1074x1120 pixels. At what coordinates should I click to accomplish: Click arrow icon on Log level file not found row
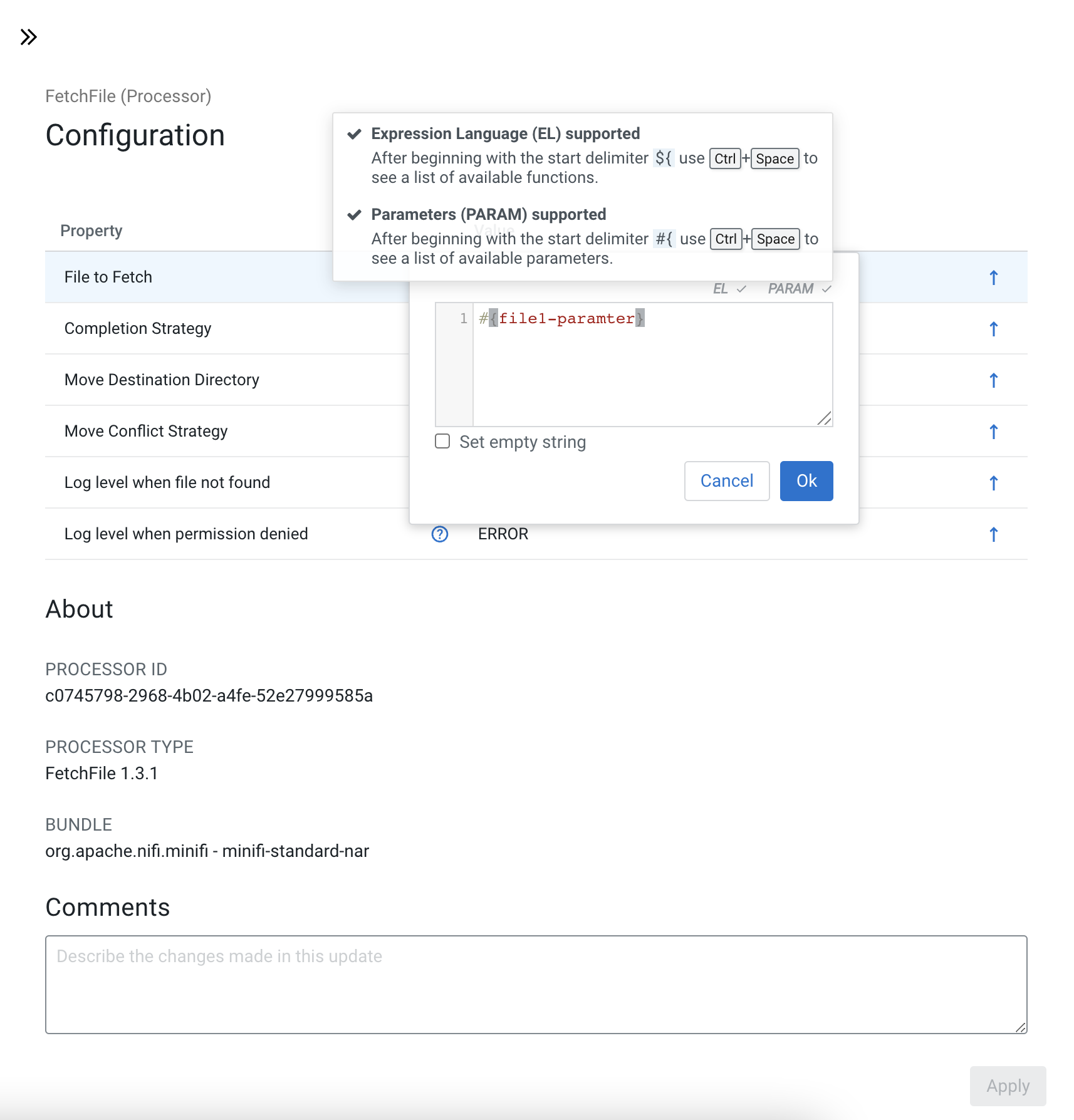pyautogui.click(x=993, y=483)
